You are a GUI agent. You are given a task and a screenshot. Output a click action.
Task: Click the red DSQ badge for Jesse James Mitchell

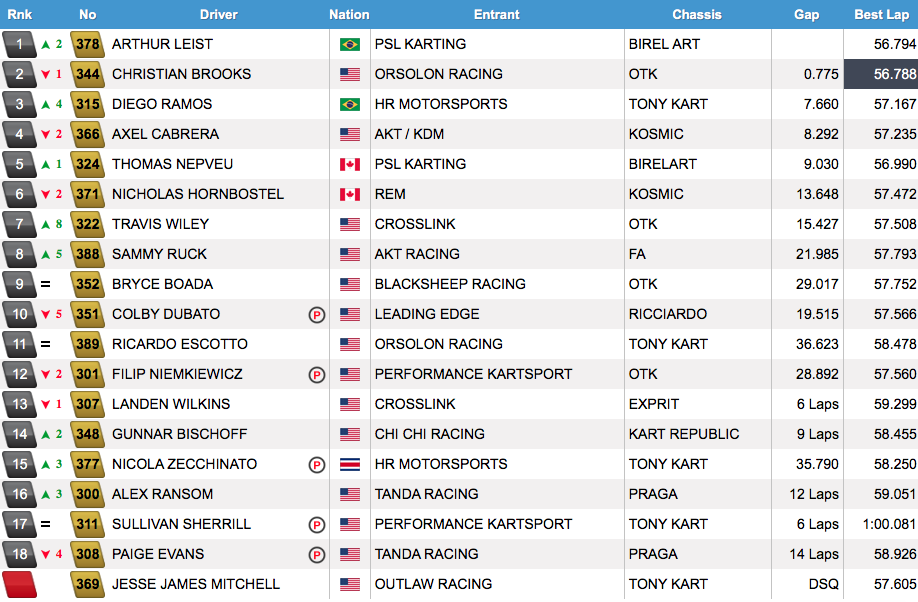pos(19,584)
